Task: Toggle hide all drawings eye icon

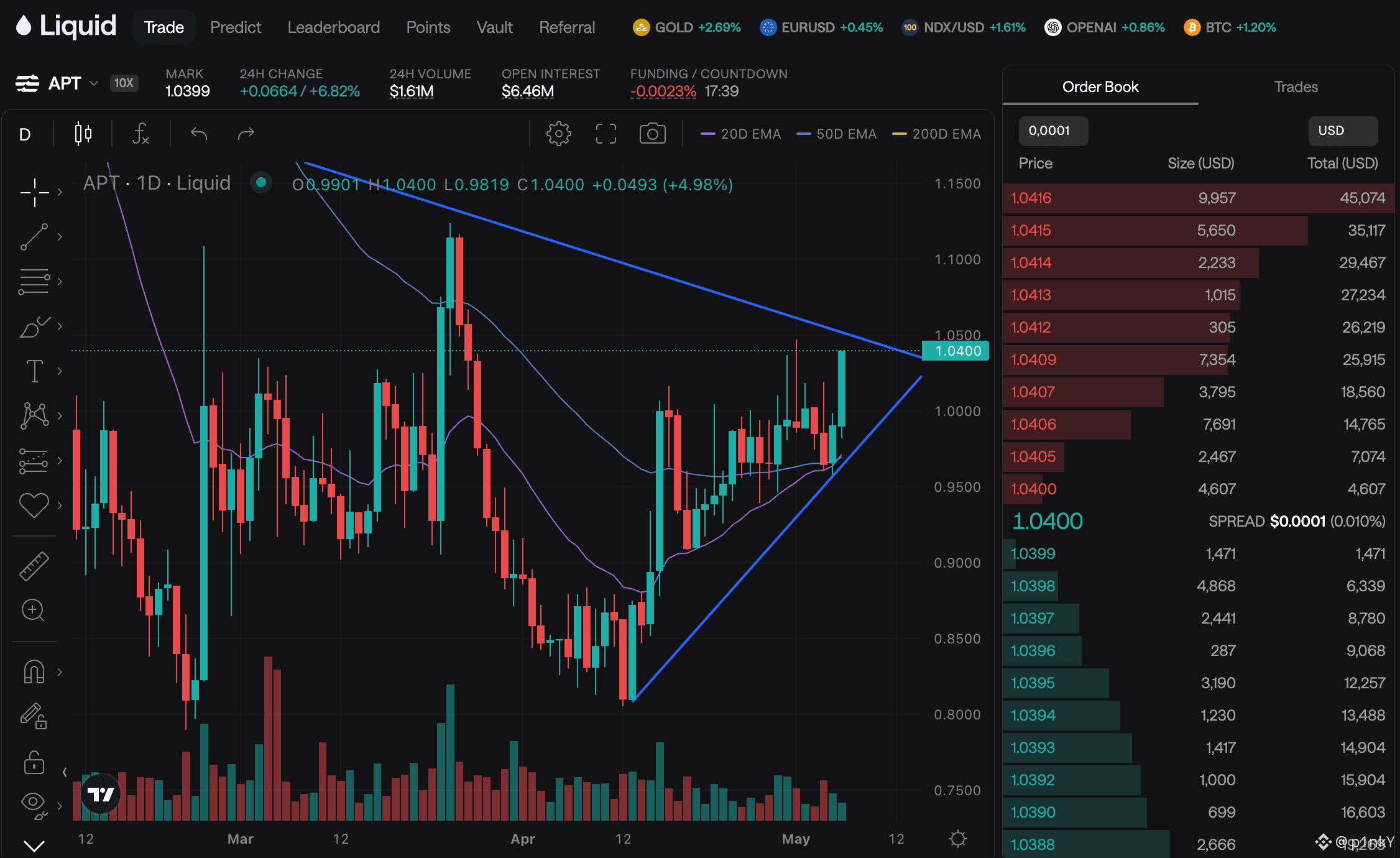Action: point(34,806)
